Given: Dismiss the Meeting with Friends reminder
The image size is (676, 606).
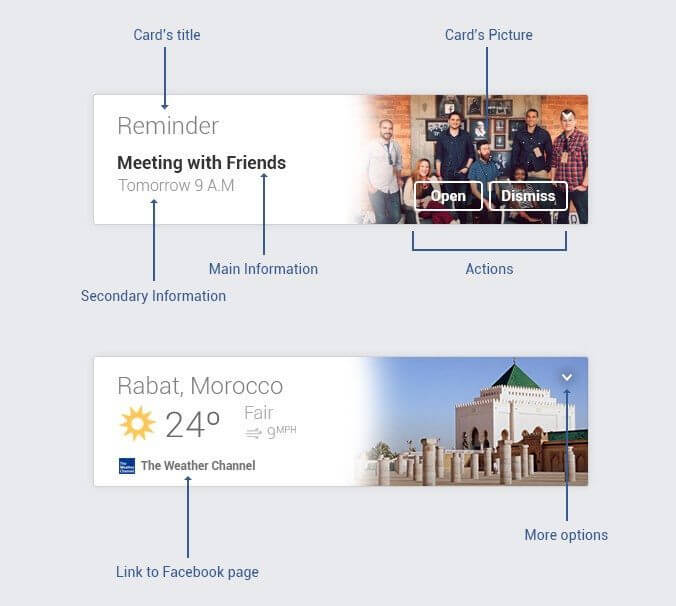Looking at the screenshot, I should 528,196.
